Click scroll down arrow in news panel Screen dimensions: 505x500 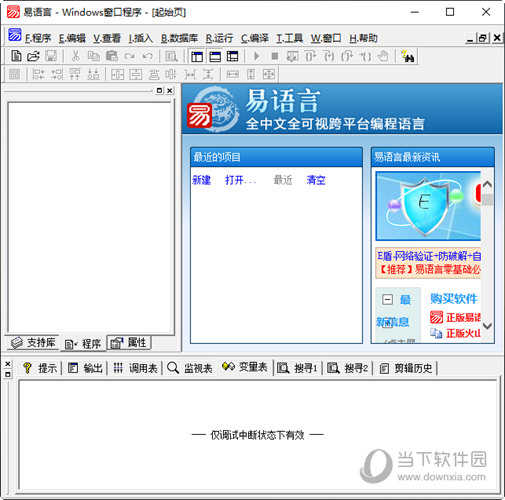[x=487, y=326]
